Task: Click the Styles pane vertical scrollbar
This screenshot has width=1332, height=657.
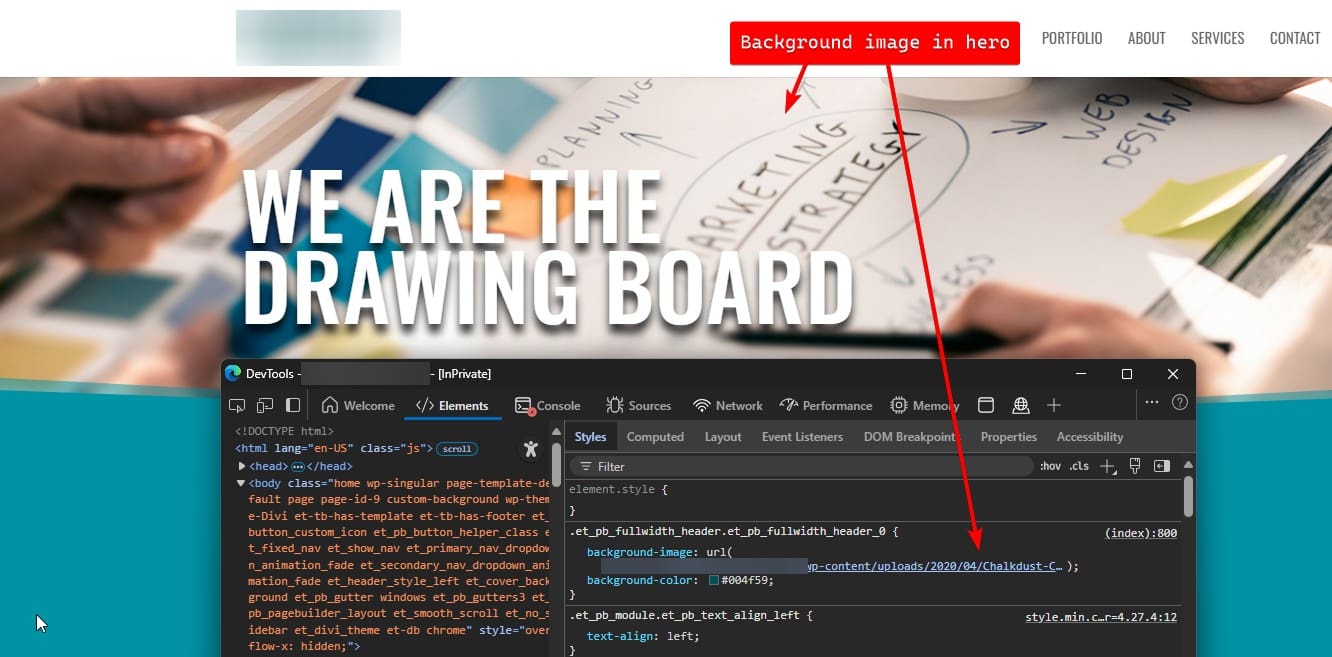Action: [1188, 495]
